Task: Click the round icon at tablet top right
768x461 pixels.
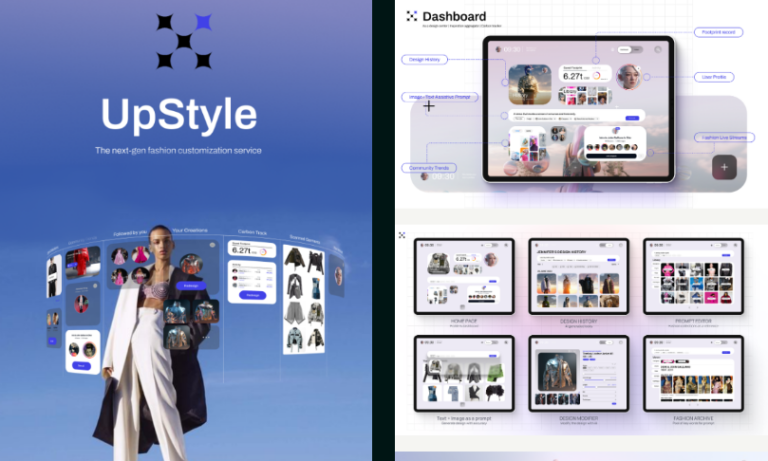Action: (x=657, y=49)
